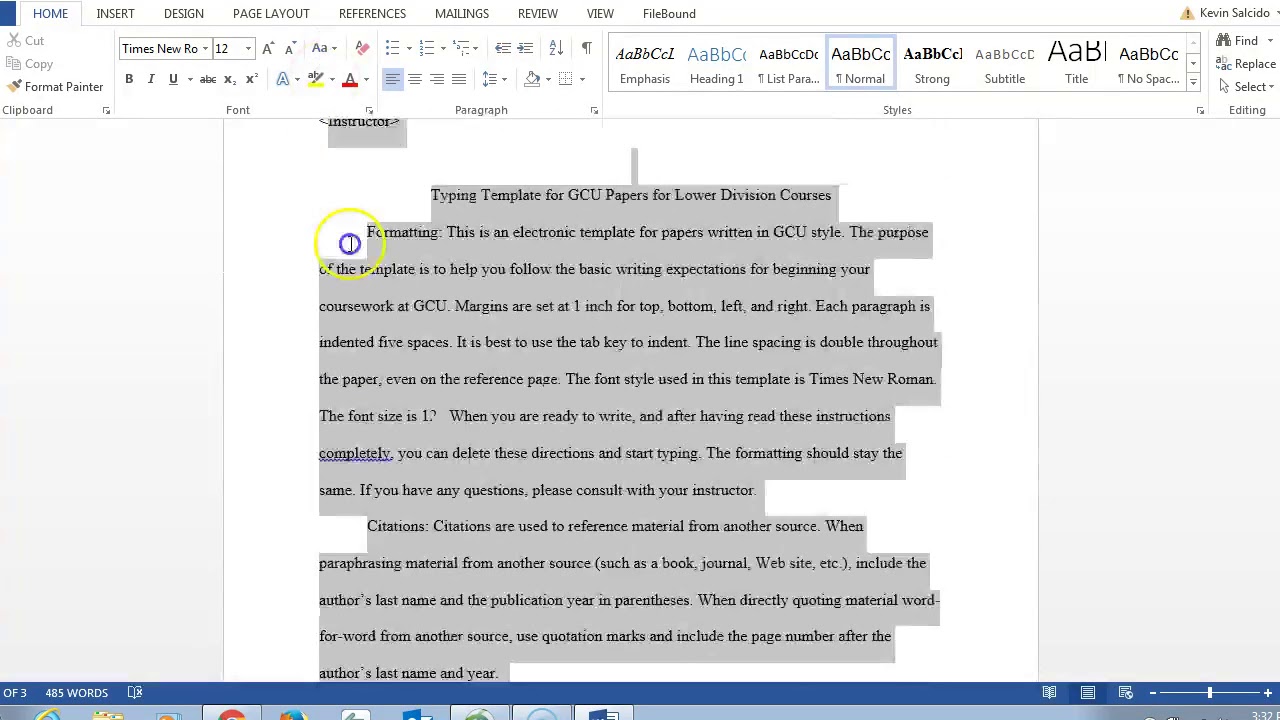The height and width of the screenshot is (720, 1280).
Task: Click the Grow Font icon
Action: pos(269,48)
